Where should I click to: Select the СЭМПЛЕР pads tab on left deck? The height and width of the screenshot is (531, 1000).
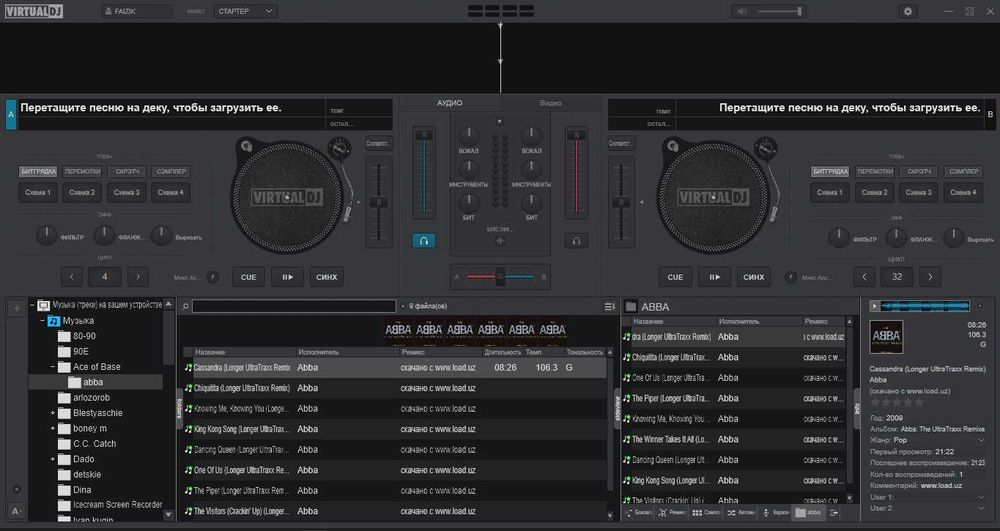(171, 172)
